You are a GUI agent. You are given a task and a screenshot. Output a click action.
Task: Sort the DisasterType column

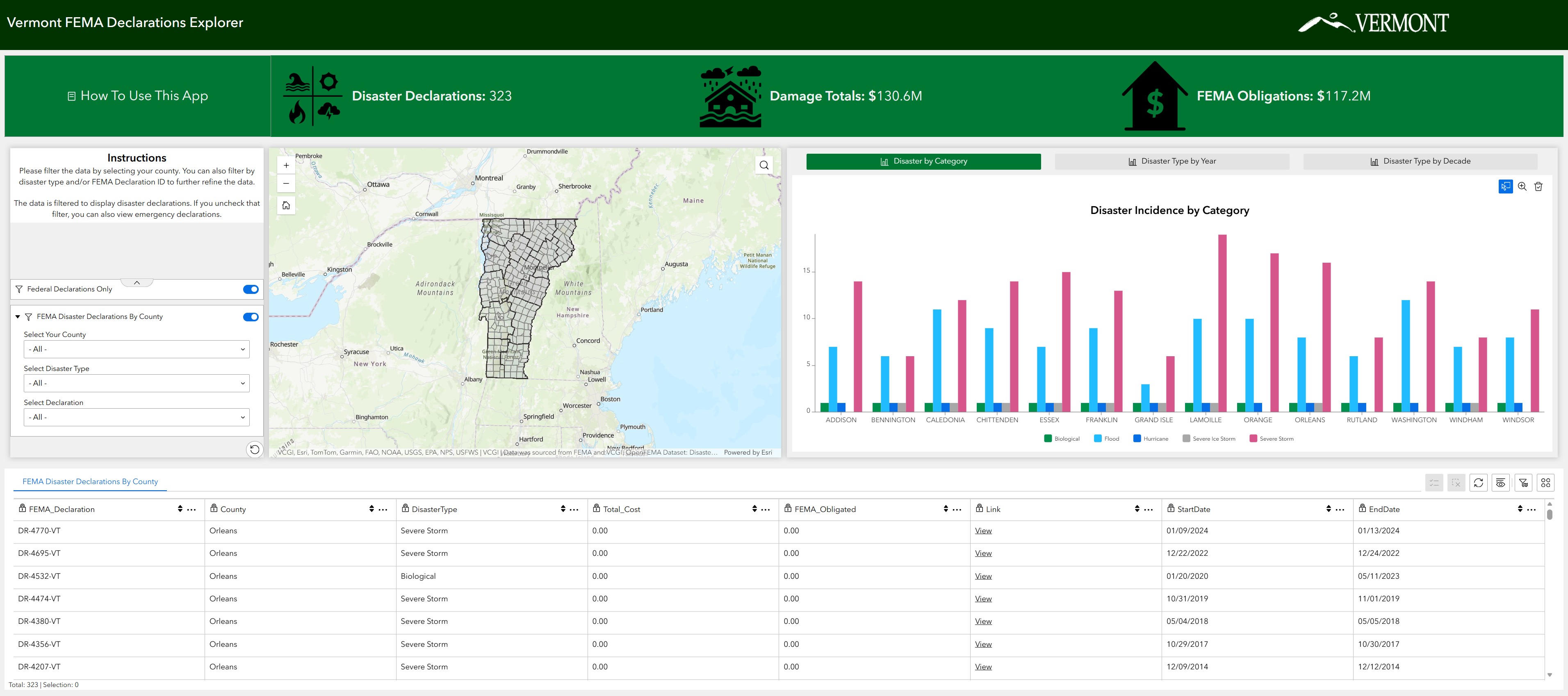click(x=563, y=509)
